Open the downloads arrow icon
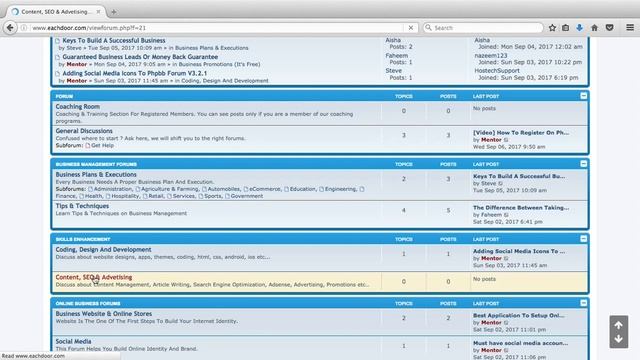This screenshot has width=640, height=360. point(579,28)
